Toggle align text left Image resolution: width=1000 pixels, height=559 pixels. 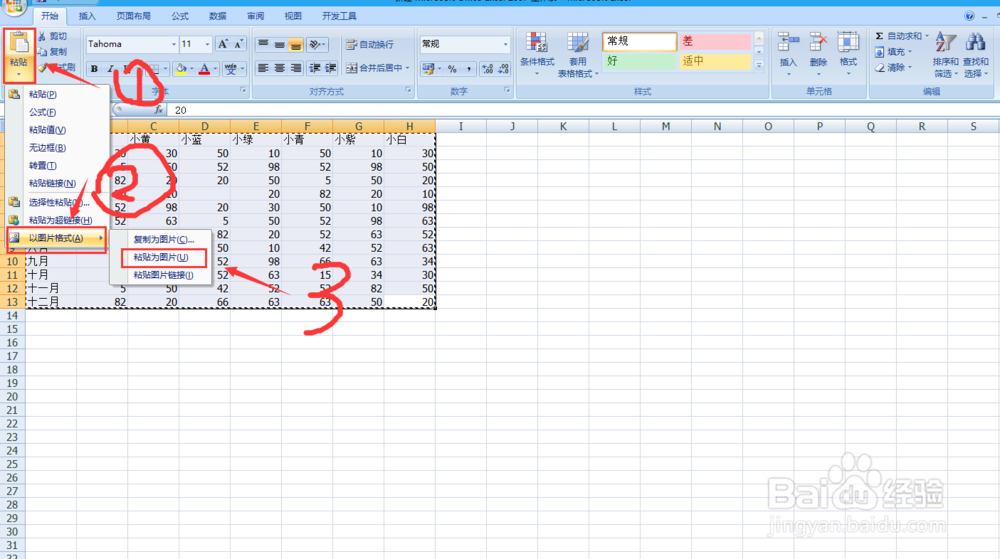click(x=263, y=68)
